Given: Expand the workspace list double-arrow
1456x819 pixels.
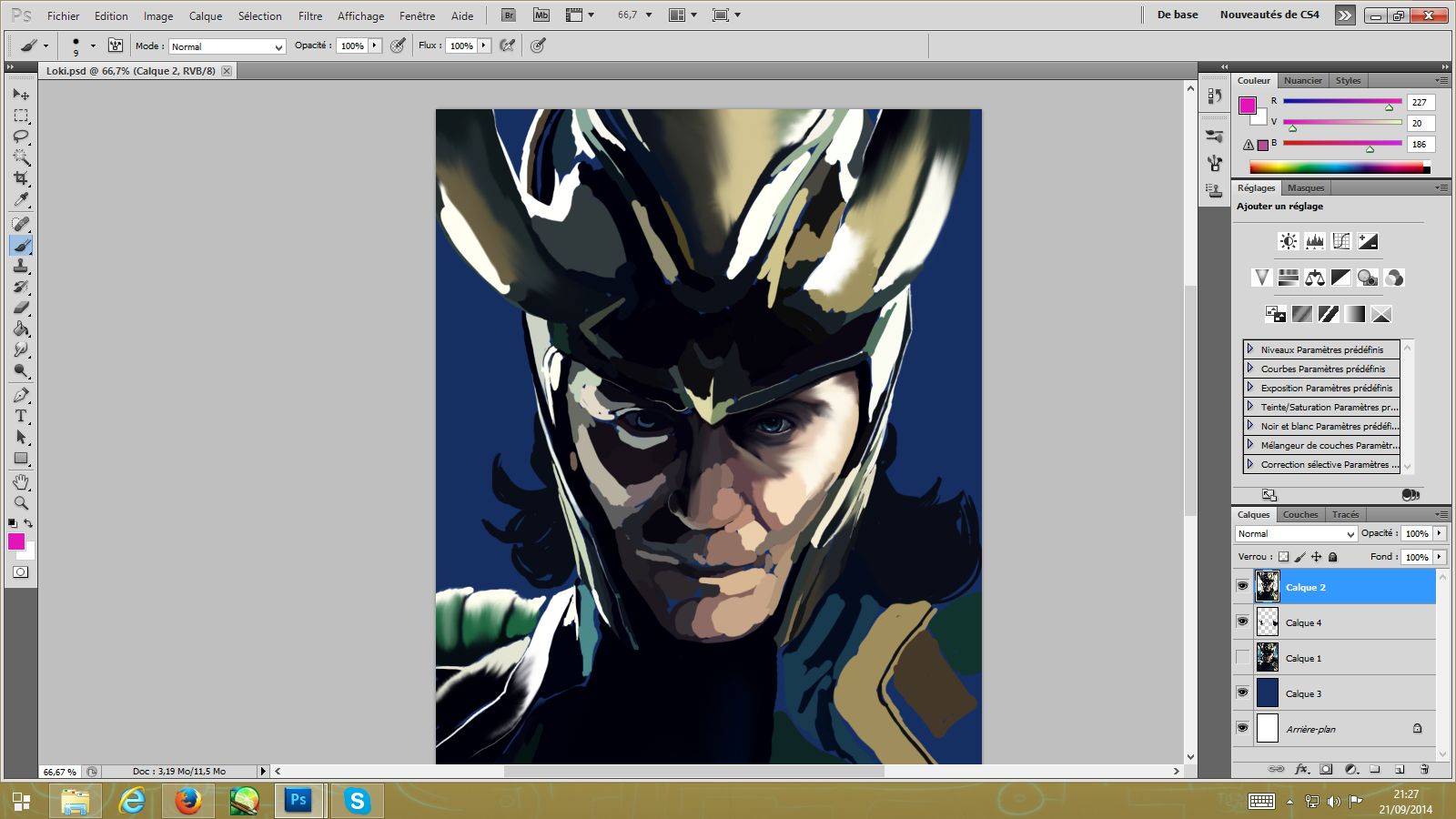Looking at the screenshot, I should (x=1345, y=15).
